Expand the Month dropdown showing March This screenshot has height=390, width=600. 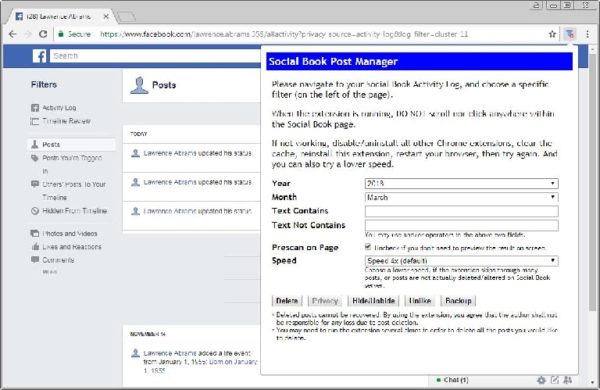461,197
